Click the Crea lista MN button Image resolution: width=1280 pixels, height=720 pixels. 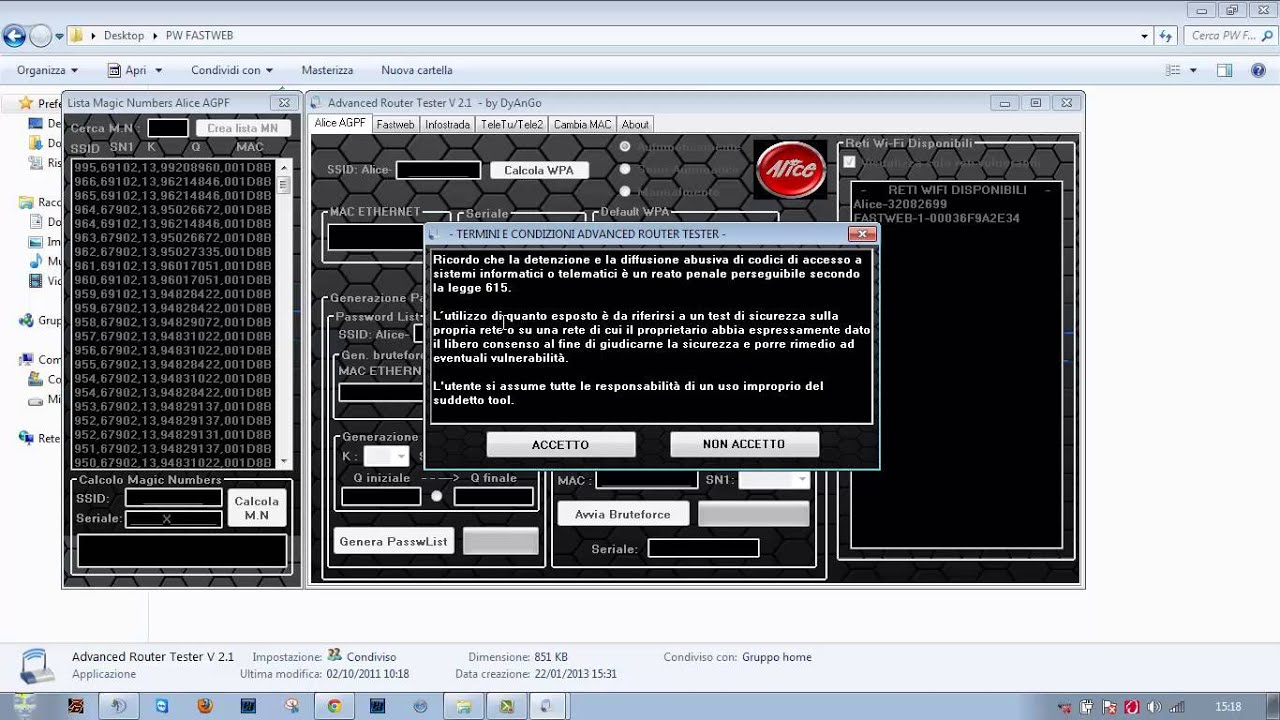[243, 128]
